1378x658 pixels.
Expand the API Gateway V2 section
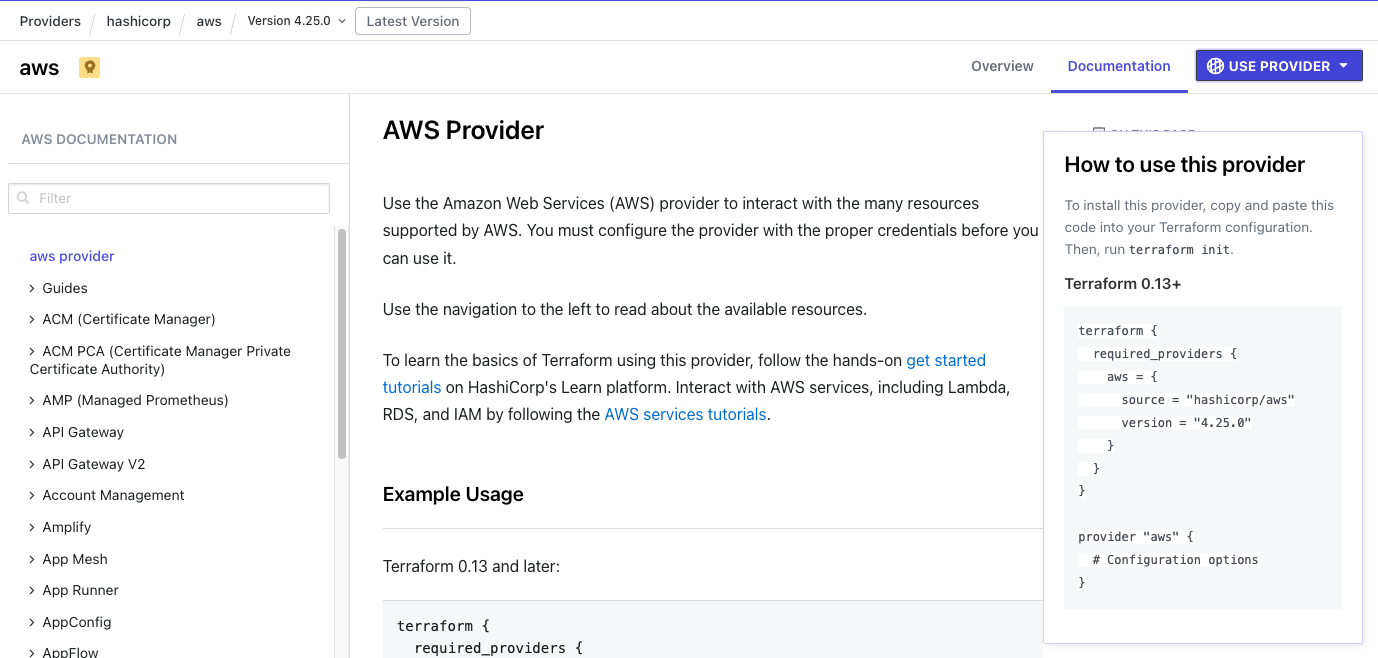pyautogui.click(x=33, y=464)
